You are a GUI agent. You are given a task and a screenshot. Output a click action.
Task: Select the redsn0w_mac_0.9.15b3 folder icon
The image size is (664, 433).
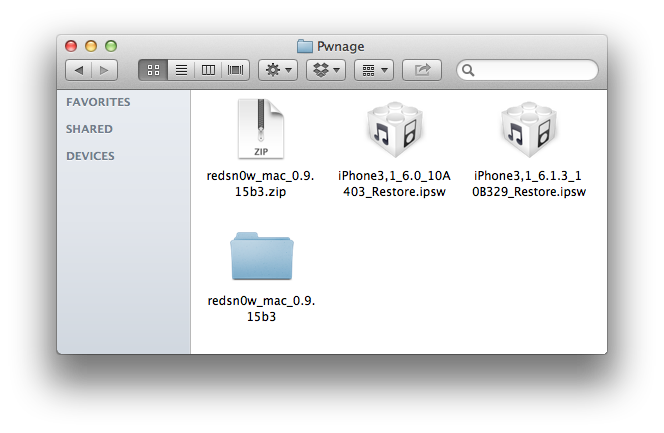pos(262,256)
